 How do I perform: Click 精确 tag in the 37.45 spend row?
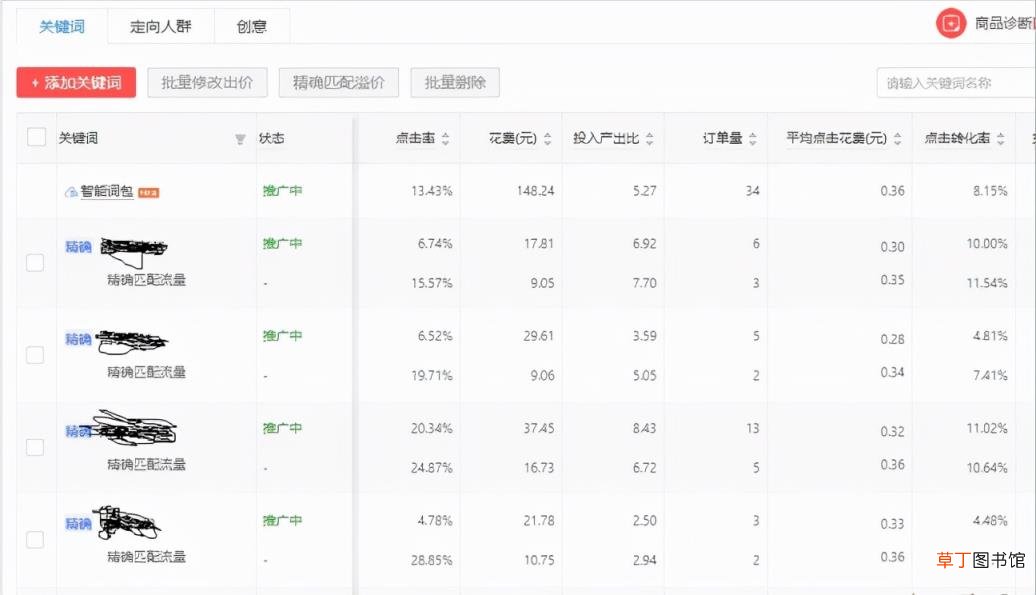coord(78,432)
